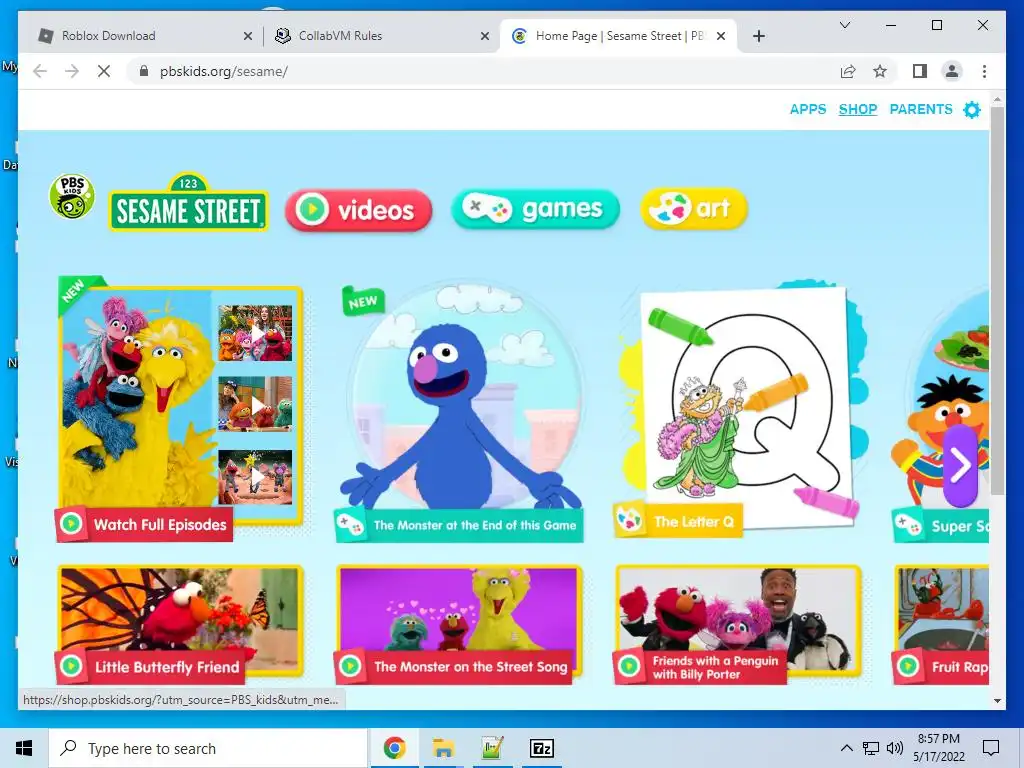This screenshot has height=768, width=1024.
Task: Open the PARENTS link
Action: point(921,109)
